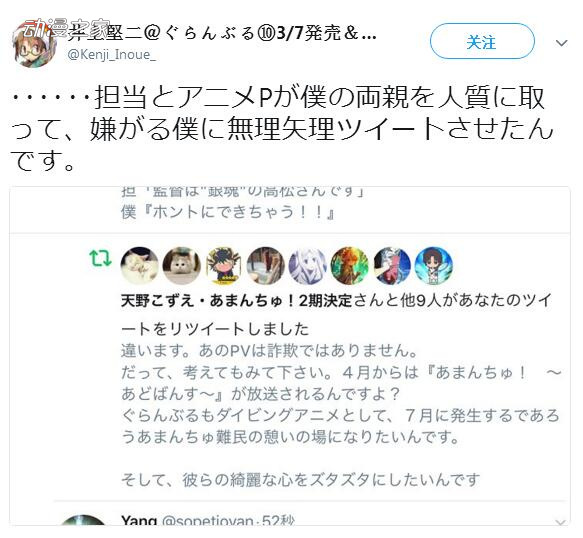
Task: Open the orange and green retweeter avatar
Action: [x=350, y=265]
